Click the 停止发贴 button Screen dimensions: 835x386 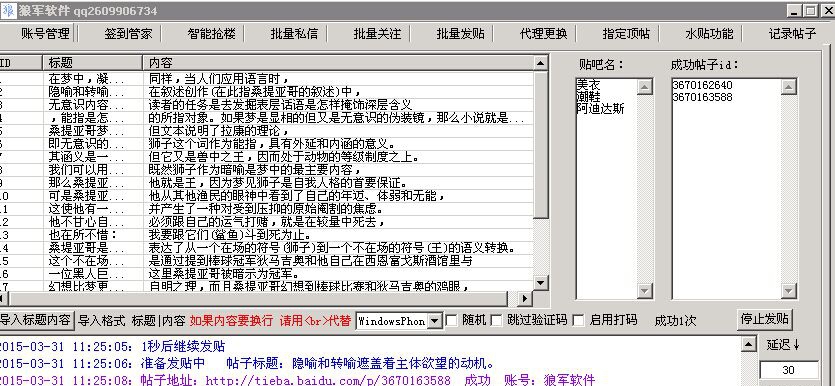765,319
